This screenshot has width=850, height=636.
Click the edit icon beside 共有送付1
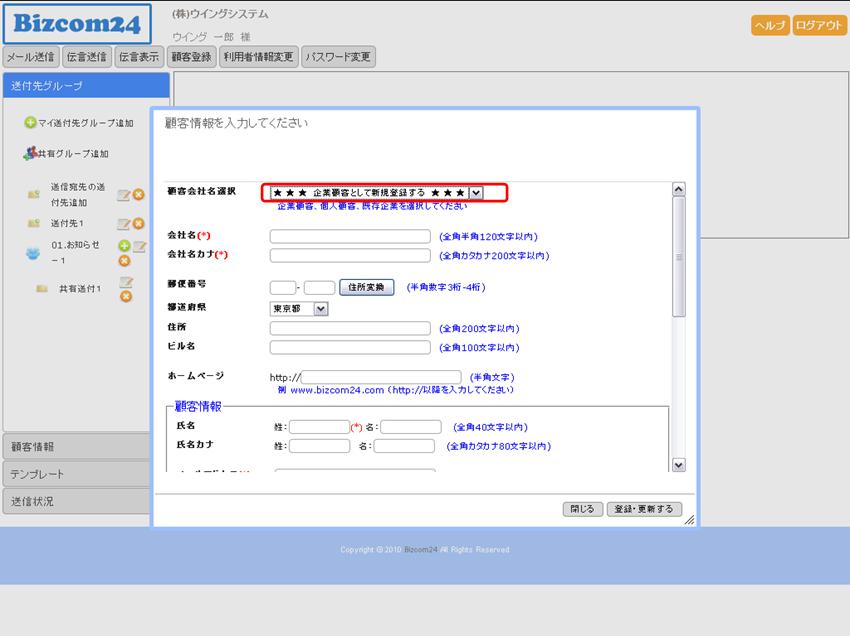tap(126, 283)
